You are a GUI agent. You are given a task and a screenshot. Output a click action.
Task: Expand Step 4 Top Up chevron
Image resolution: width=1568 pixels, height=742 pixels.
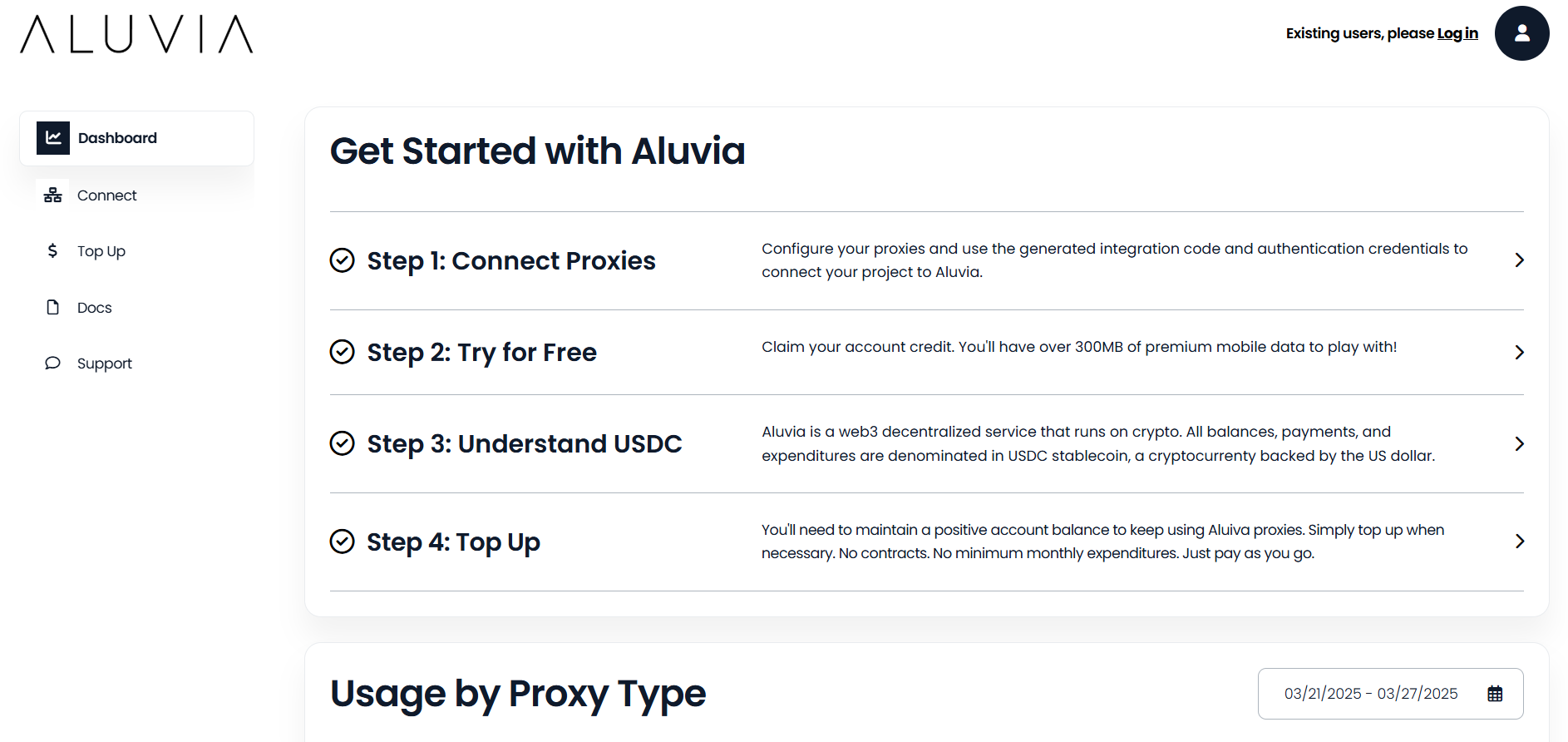tap(1519, 542)
